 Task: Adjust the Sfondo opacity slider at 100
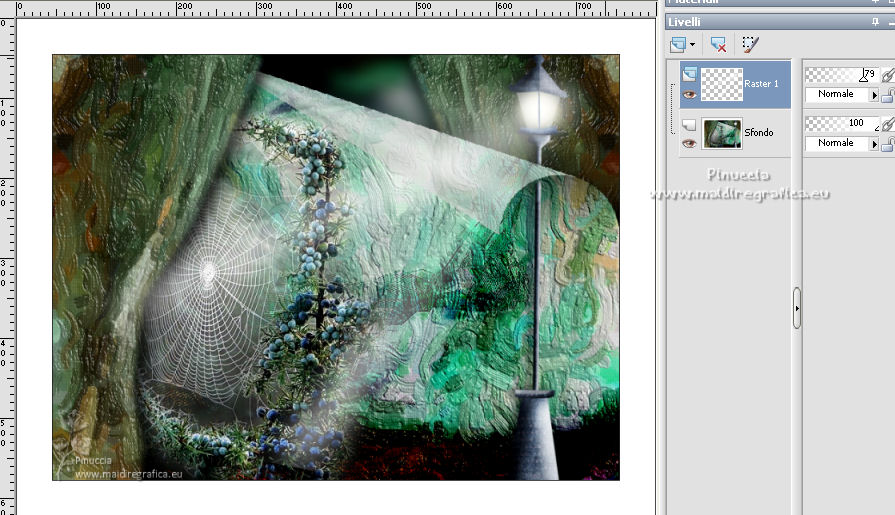pyautogui.click(x=841, y=123)
